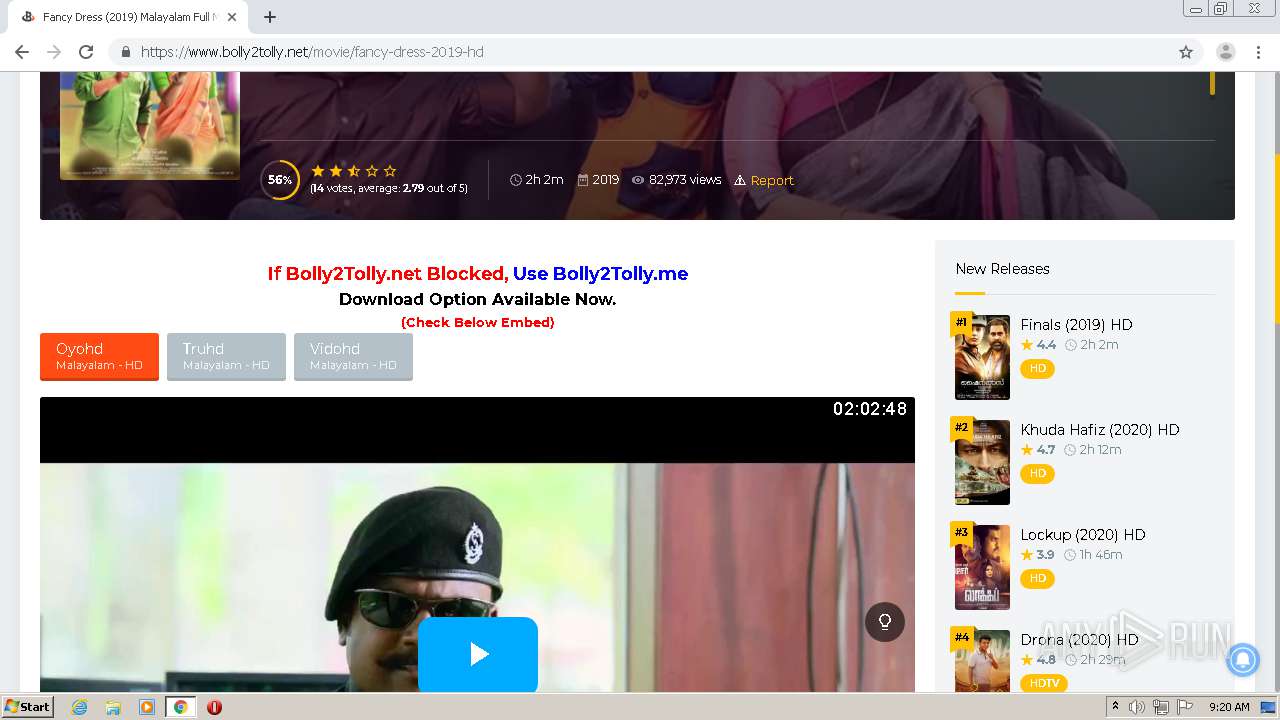Click the 82,973 views counter
The image size is (1280, 720).
click(x=685, y=180)
